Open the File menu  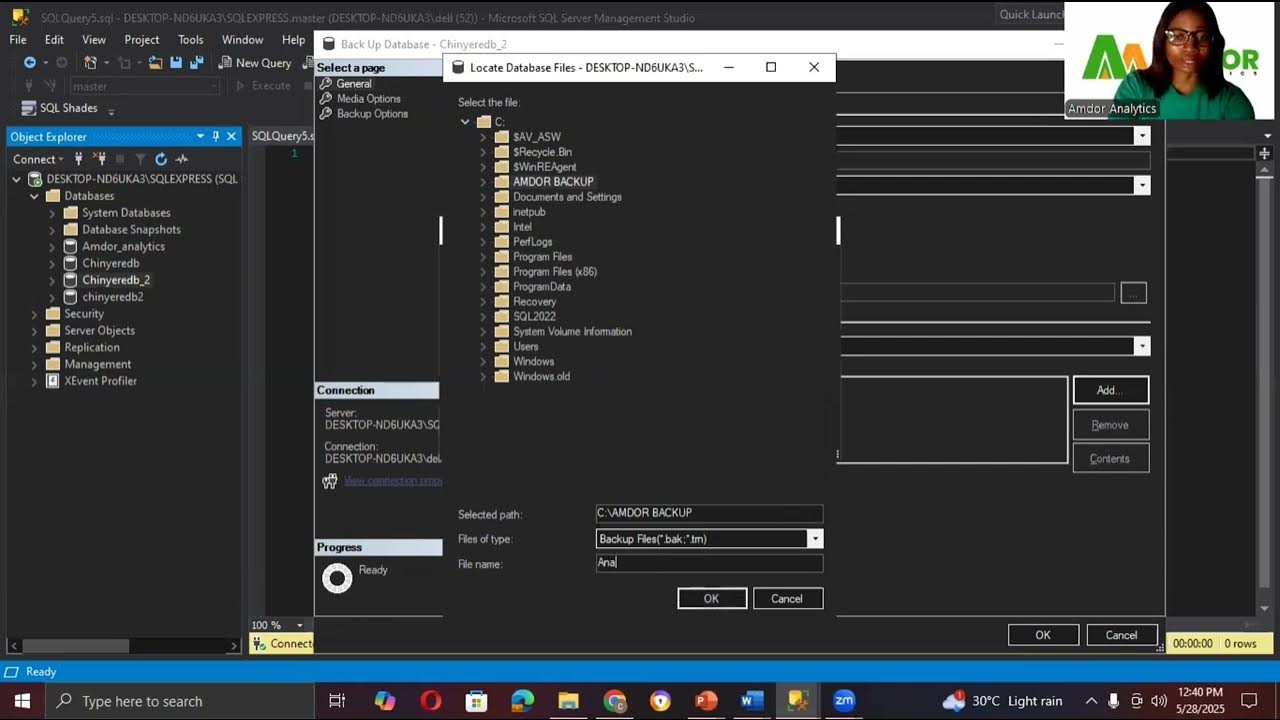point(18,40)
